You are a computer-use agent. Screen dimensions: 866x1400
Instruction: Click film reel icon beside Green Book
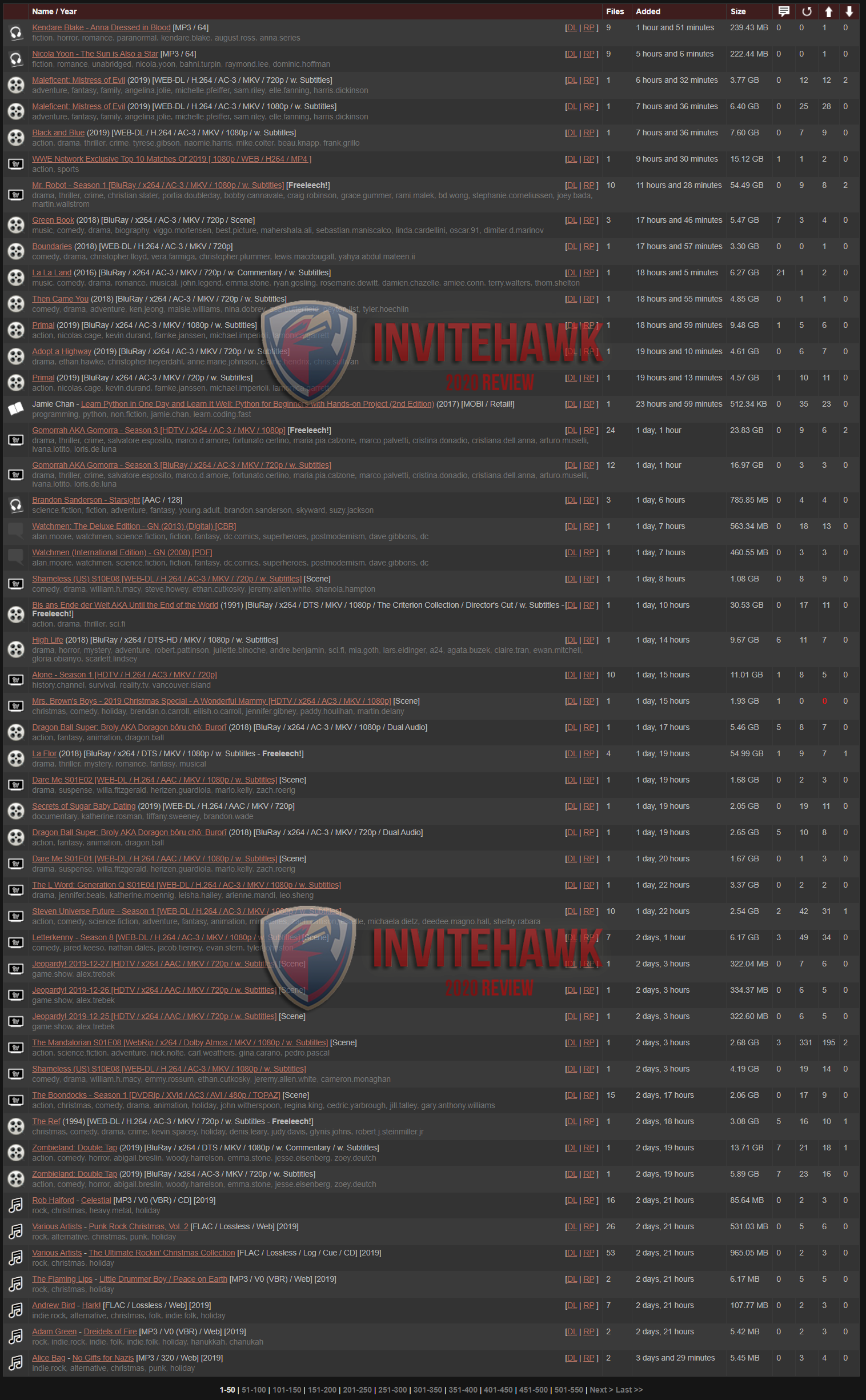(x=16, y=225)
